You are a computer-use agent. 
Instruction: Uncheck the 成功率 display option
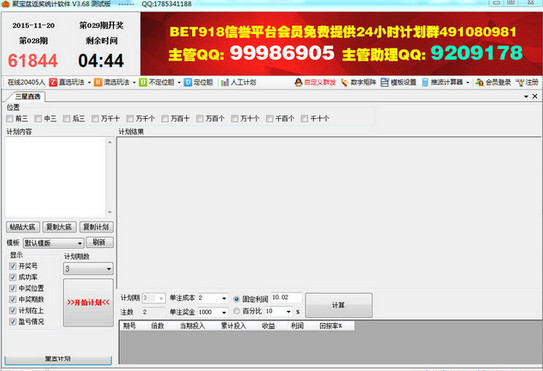tap(13, 277)
